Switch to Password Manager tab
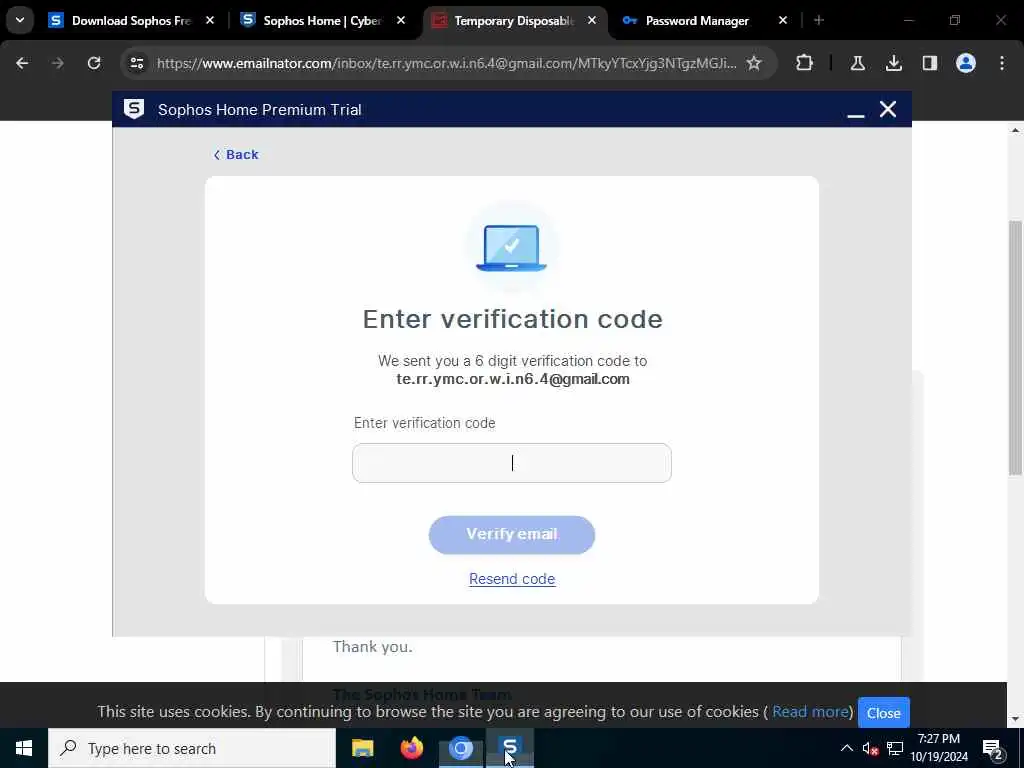1024x768 pixels. point(697,21)
